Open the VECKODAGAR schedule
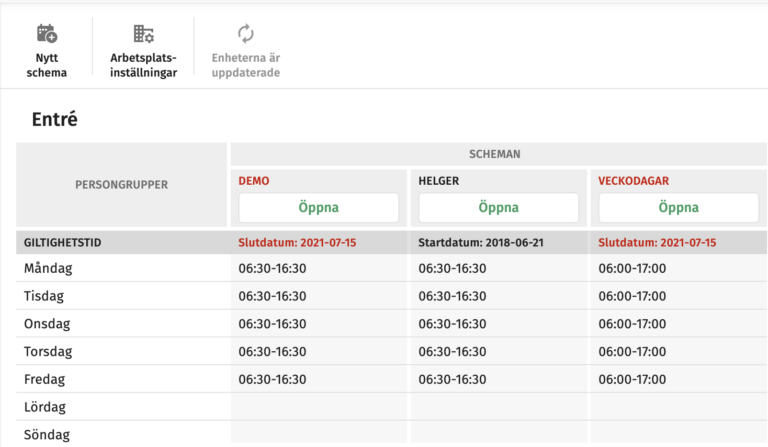This screenshot has width=768, height=447. (x=678, y=208)
